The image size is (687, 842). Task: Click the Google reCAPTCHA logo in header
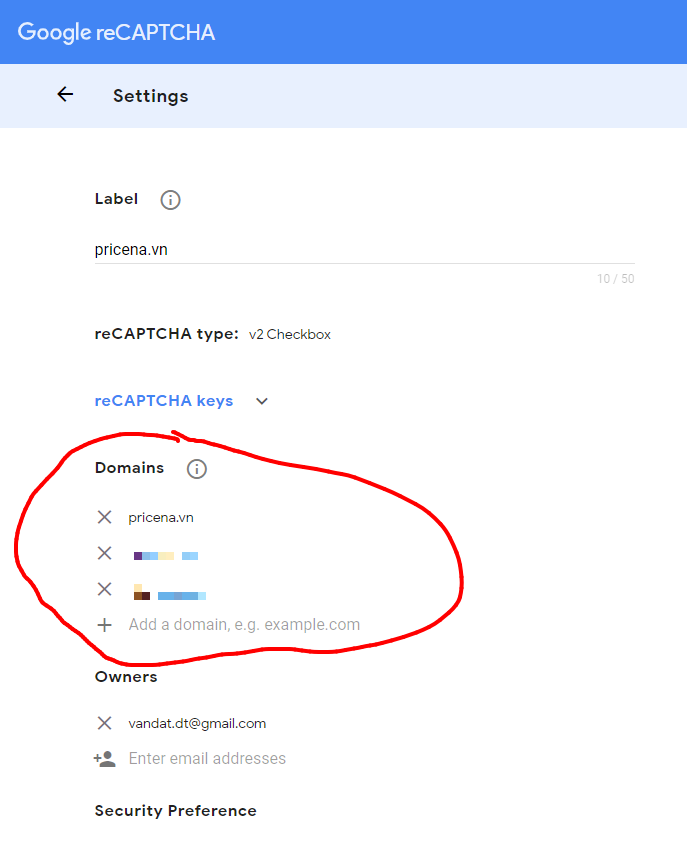click(x=116, y=32)
